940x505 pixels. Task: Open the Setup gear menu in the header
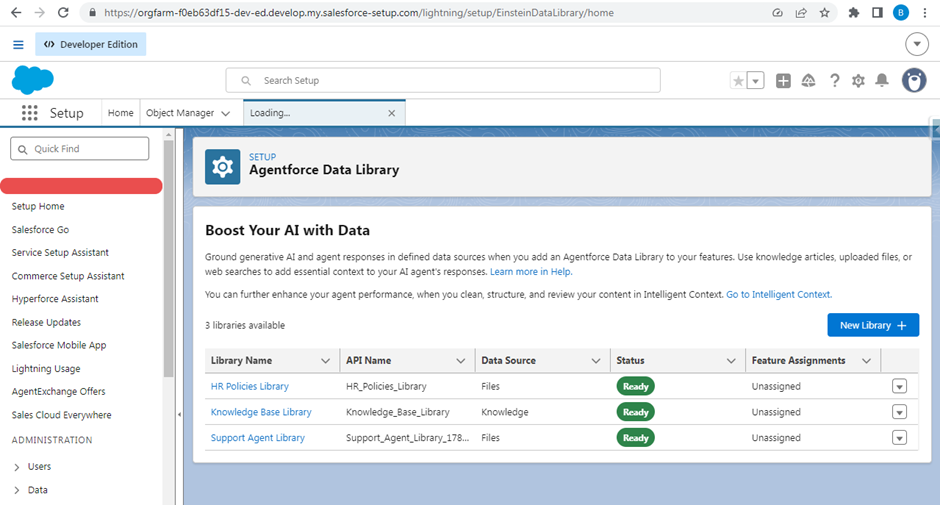click(x=858, y=80)
